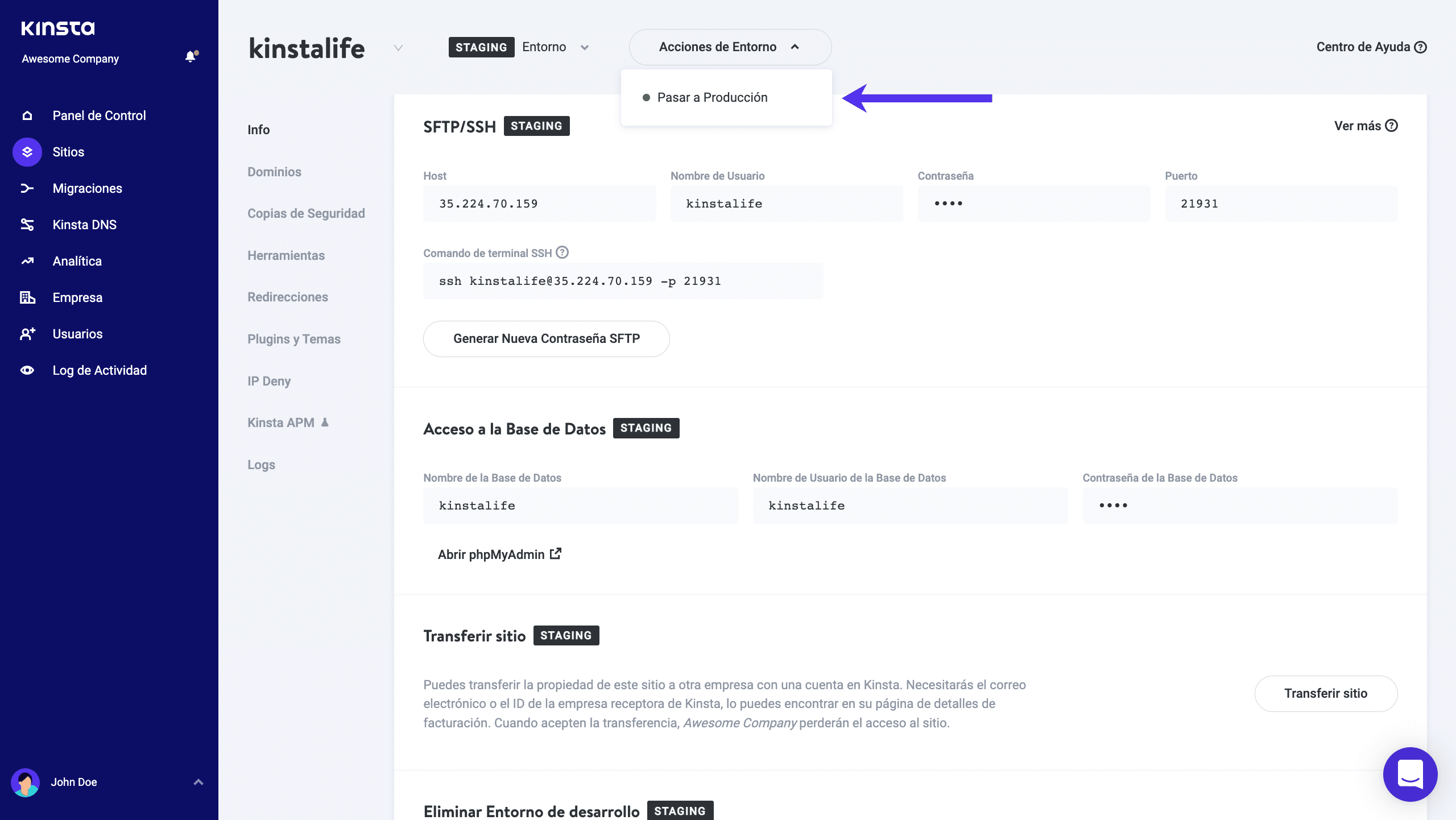Image resolution: width=1456 pixels, height=820 pixels.
Task: Open the Herramientas section
Action: (x=286, y=256)
